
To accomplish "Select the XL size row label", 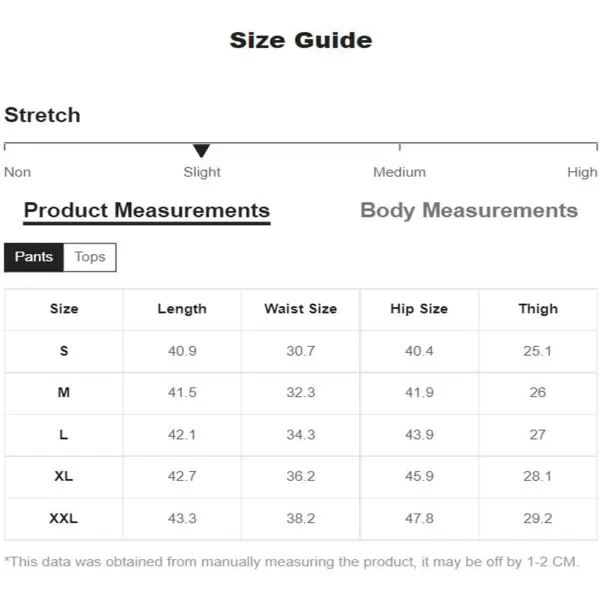I will (64, 476).
